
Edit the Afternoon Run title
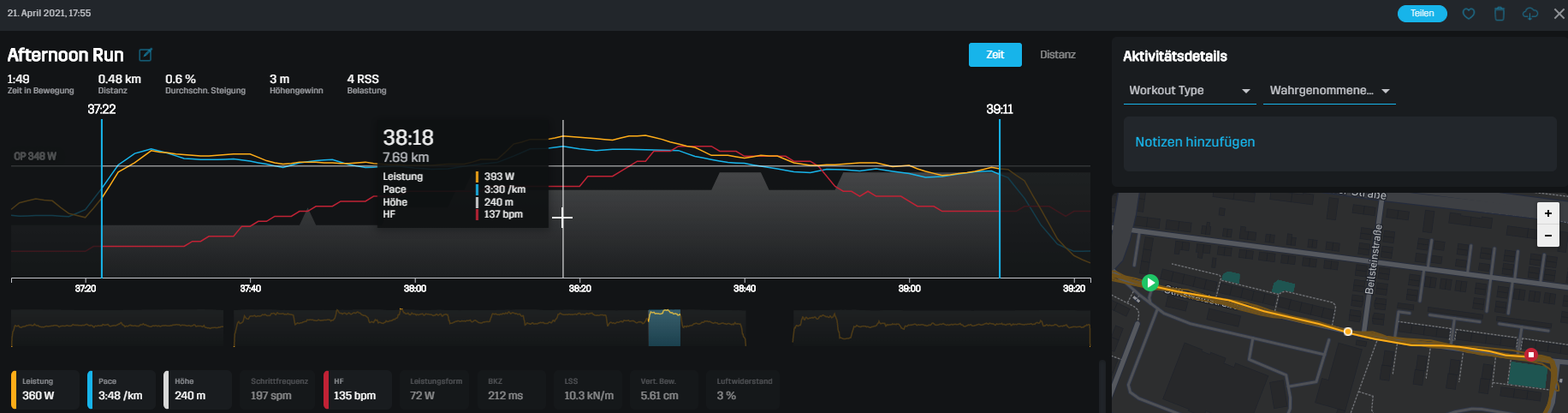[146, 55]
